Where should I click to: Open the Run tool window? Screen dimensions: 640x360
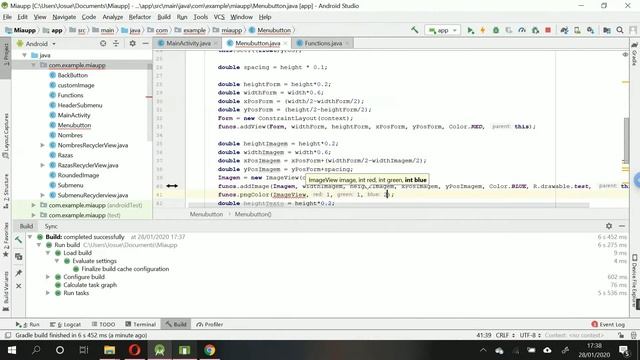tap(27, 324)
